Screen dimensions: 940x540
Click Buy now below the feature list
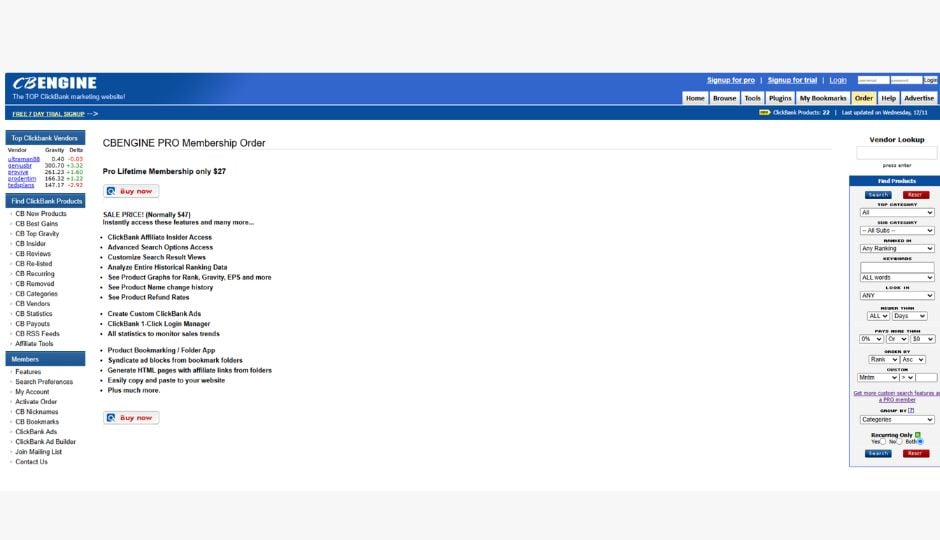(131, 418)
